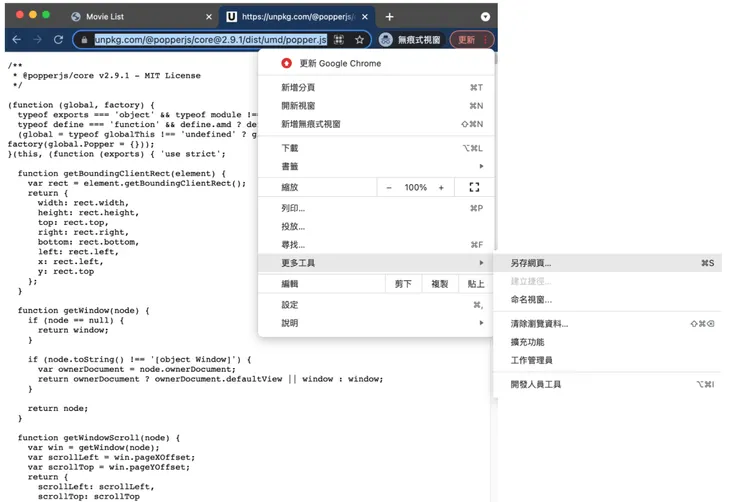Expand the 說明 submenu
Viewport: 740px width, 502px height.
point(376,323)
